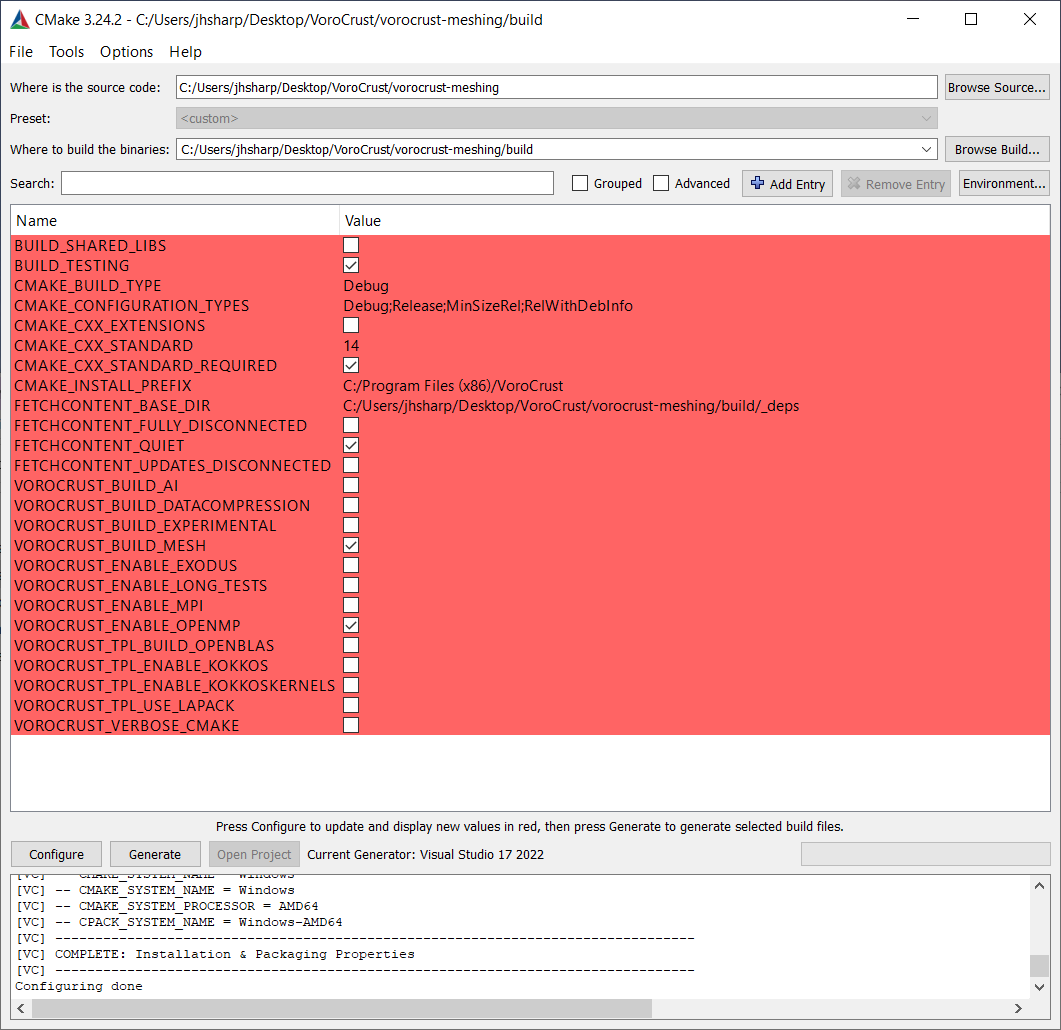Click the Add Entry plus icon
The image size is (1061, 1030).
tap(758, 183)
